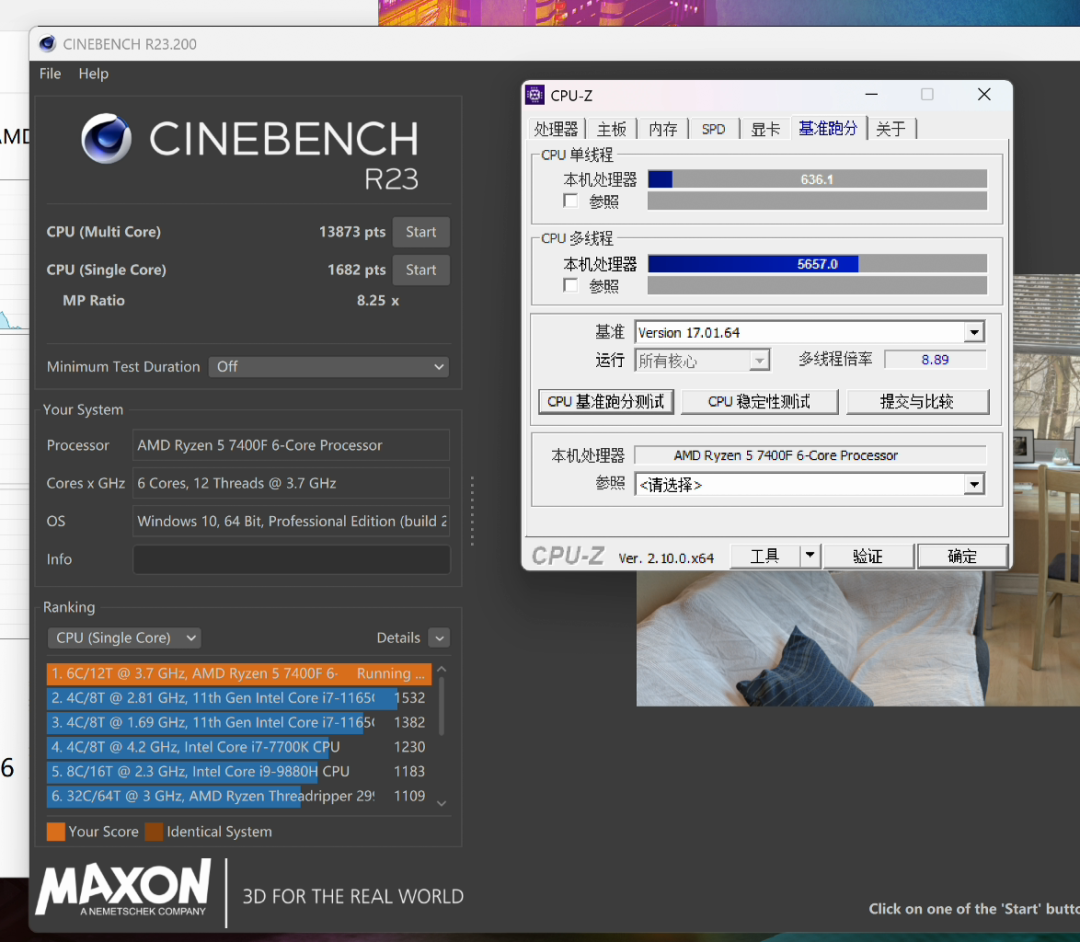1080x942 pixels.
Task: Click the 验证 button
Action: click(868, 556)
